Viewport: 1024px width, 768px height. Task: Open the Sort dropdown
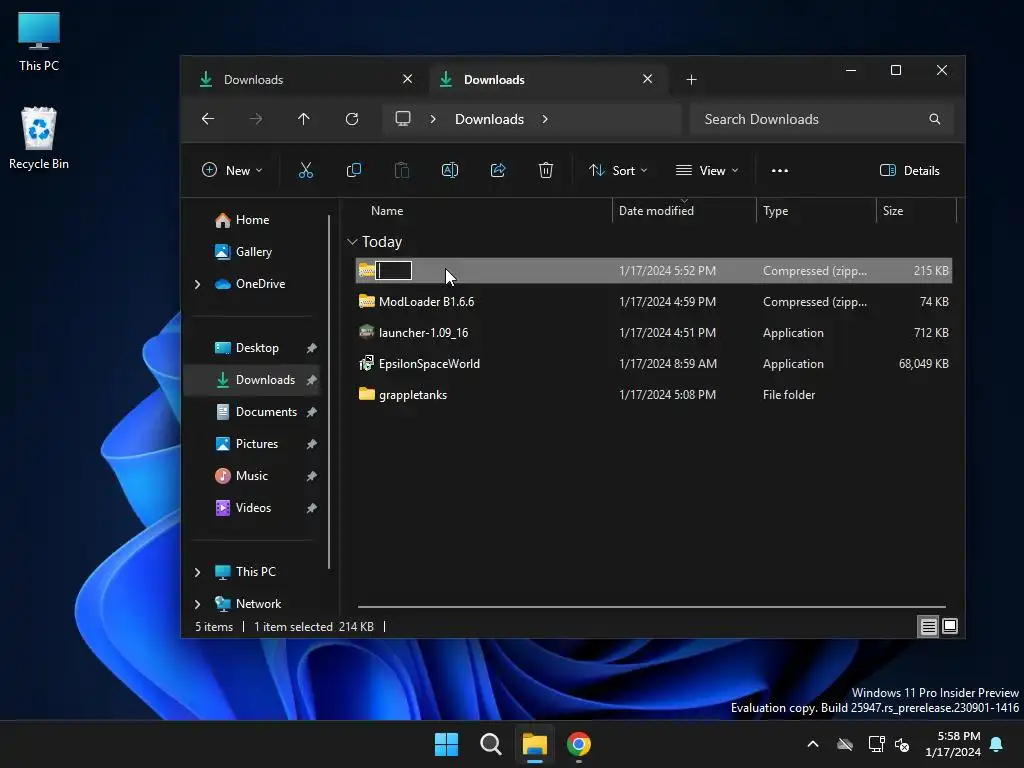click(x=618, y=170)
